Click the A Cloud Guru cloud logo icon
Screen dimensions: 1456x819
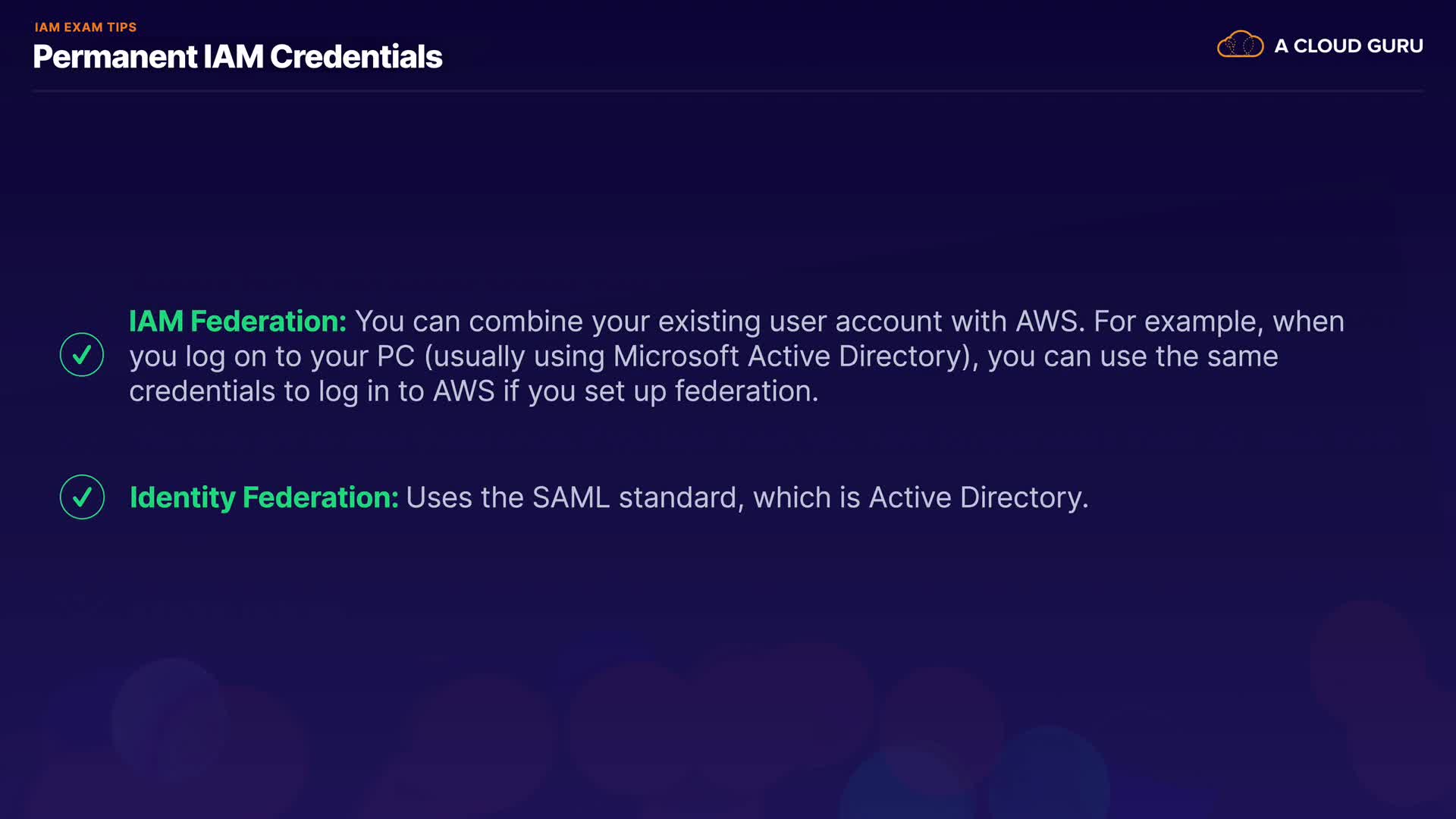pos(1240,45)
